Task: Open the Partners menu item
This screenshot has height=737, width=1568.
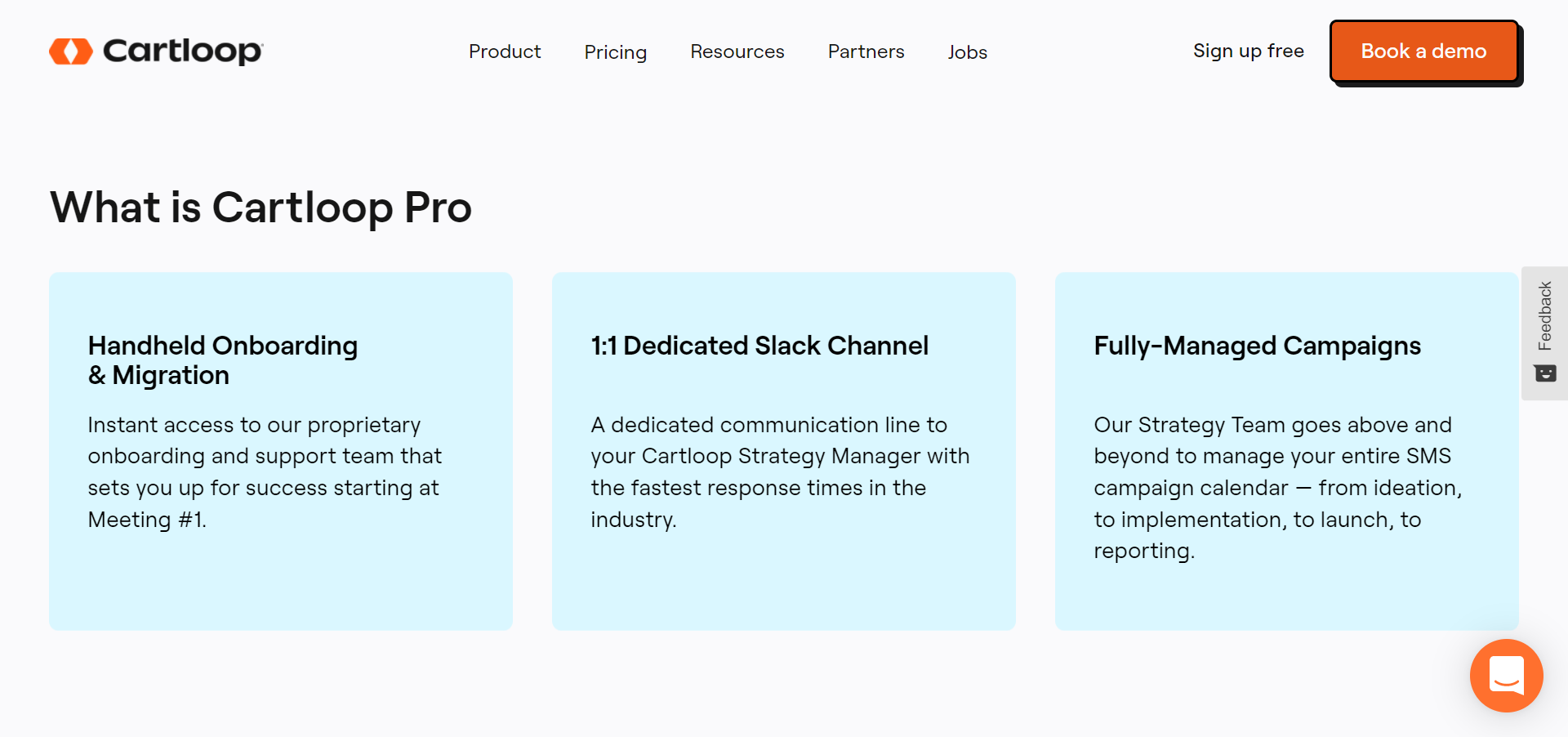Action: pyautogui.click(x=866, y=51)
